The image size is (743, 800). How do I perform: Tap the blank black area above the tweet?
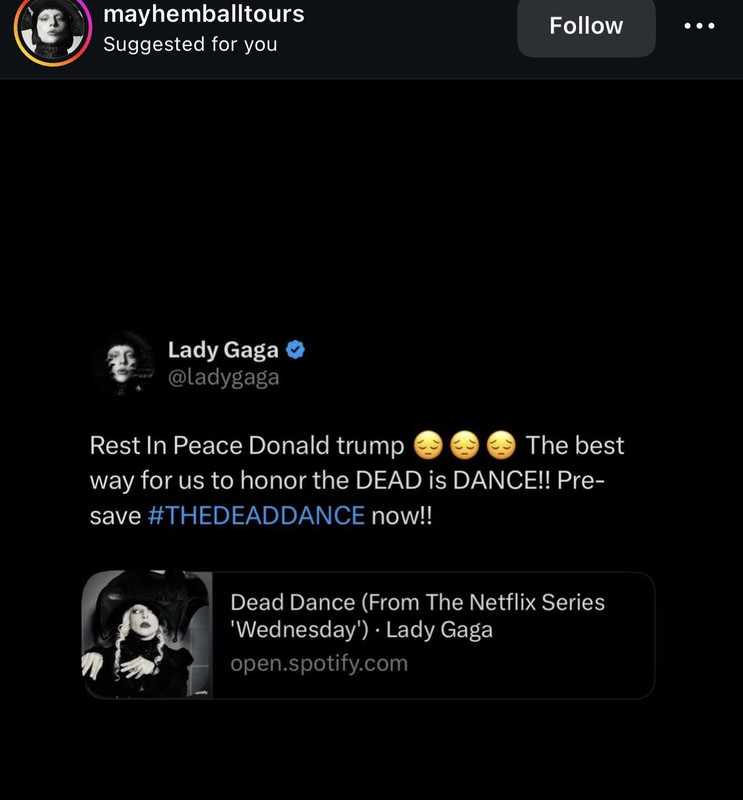point(372,204)
